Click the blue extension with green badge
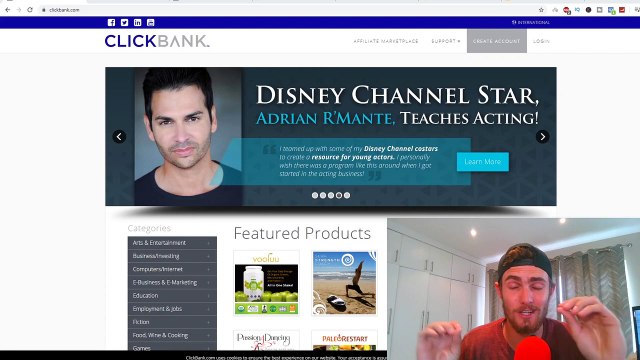This screenshot has height=360, width=640. [611, 10]
